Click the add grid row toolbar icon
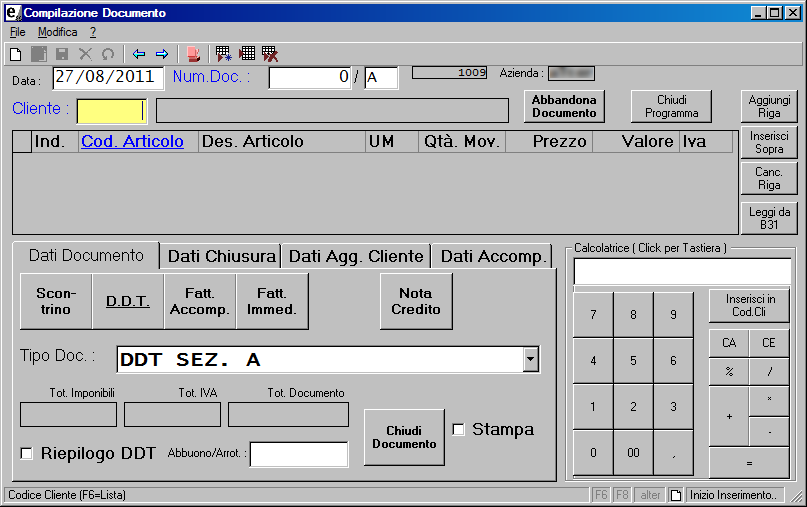807x507 pixels. (x=223, y=54)
